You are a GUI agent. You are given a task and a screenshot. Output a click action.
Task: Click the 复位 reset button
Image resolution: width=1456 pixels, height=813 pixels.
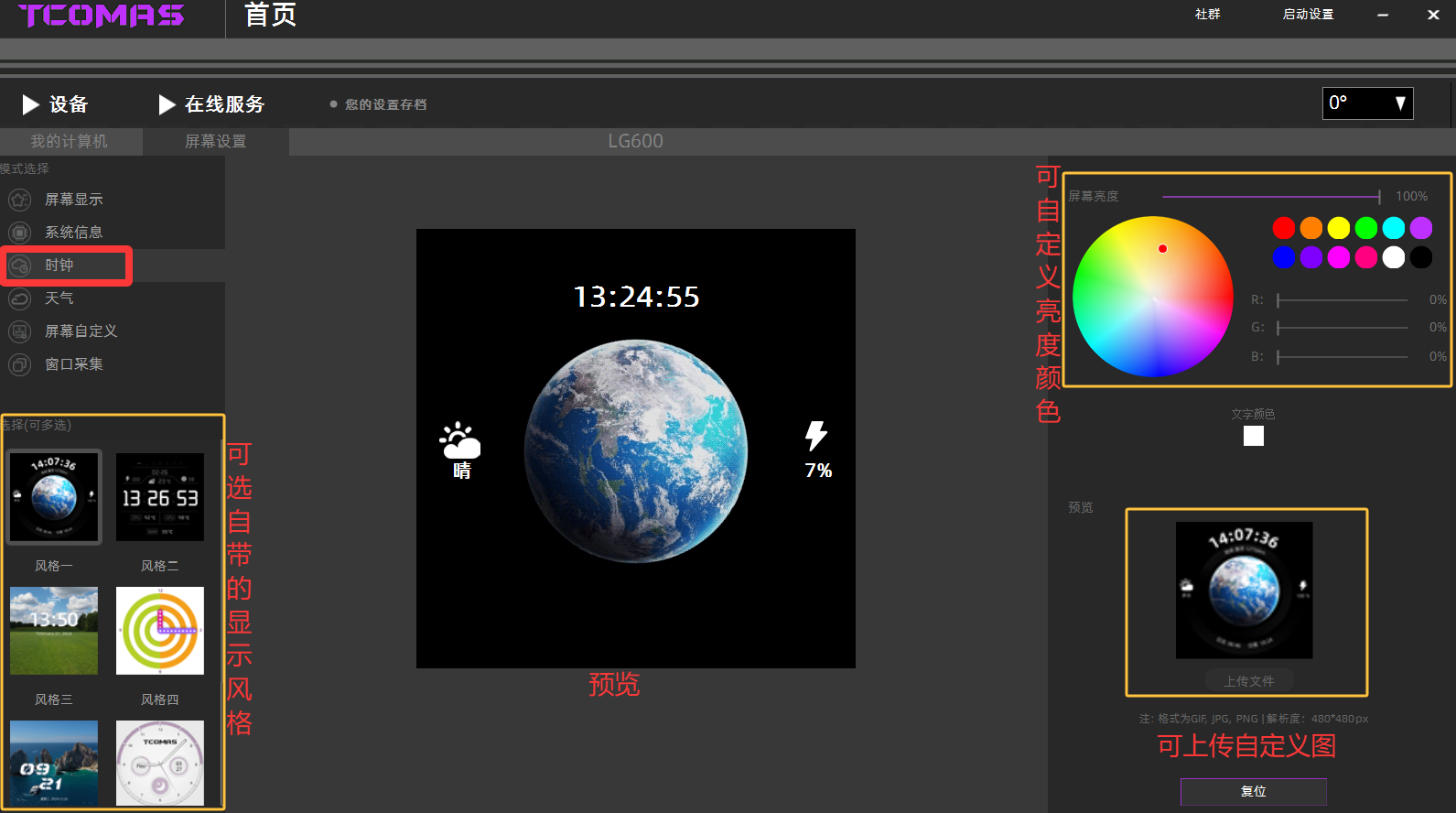(1253, 791)
